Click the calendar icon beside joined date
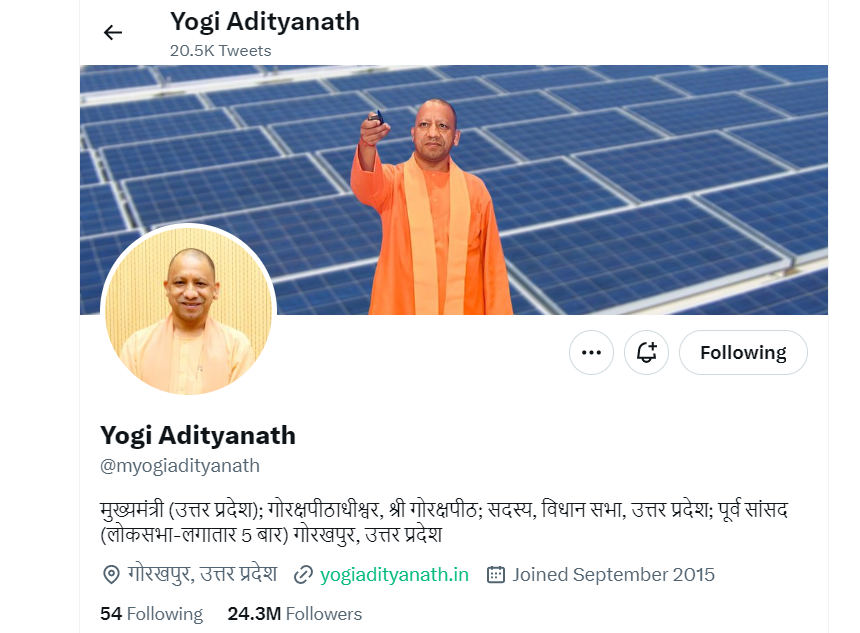The image size is (860, 633). pos(496,575)
